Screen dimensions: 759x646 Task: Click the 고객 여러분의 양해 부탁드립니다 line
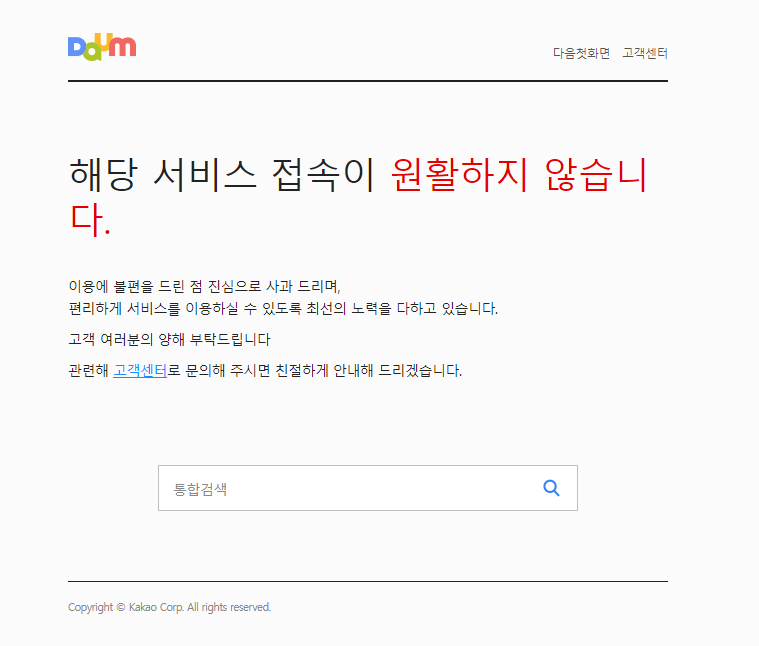point(169,340)
